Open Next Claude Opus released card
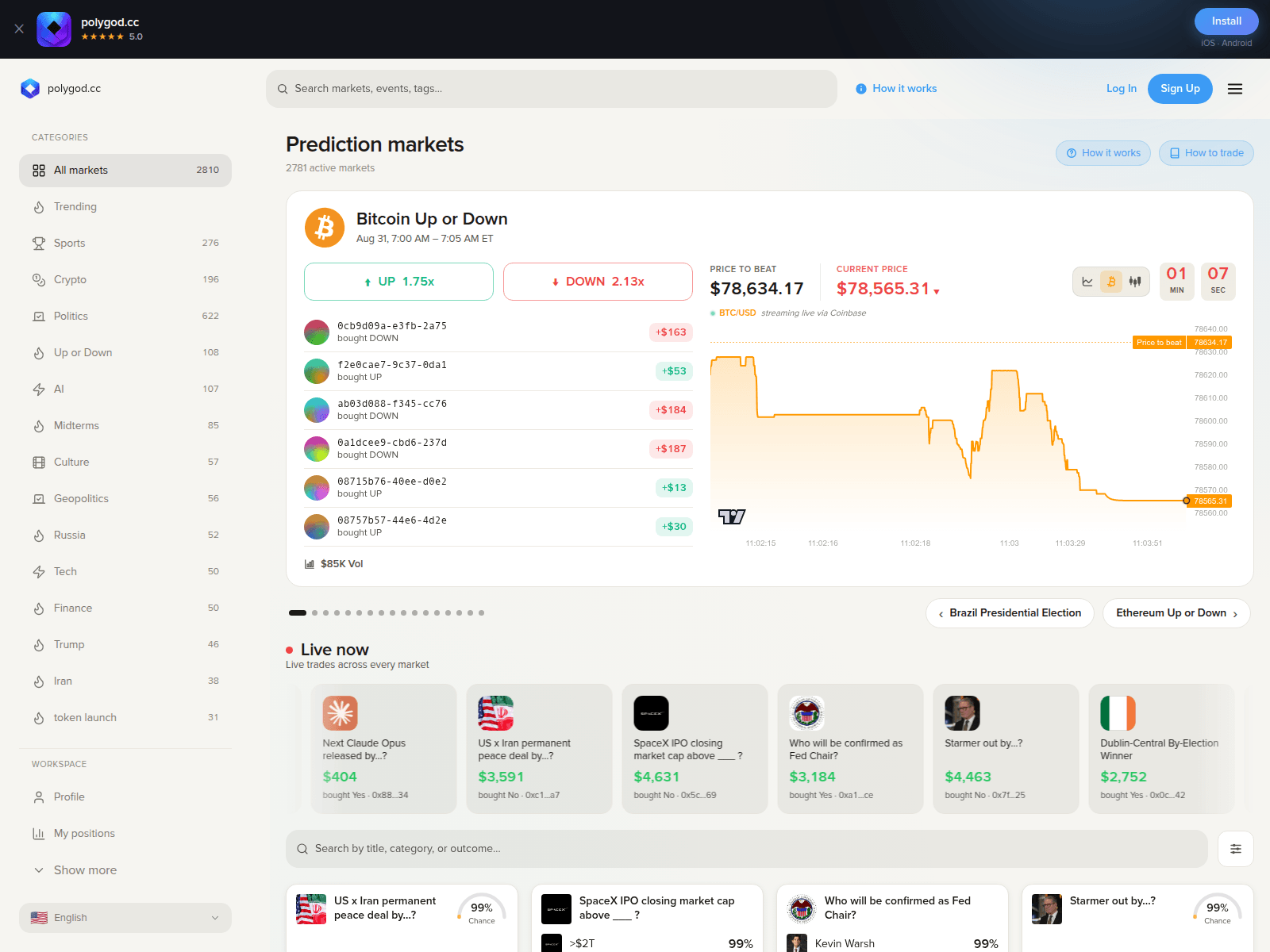1270x952 pixels. 383,749
